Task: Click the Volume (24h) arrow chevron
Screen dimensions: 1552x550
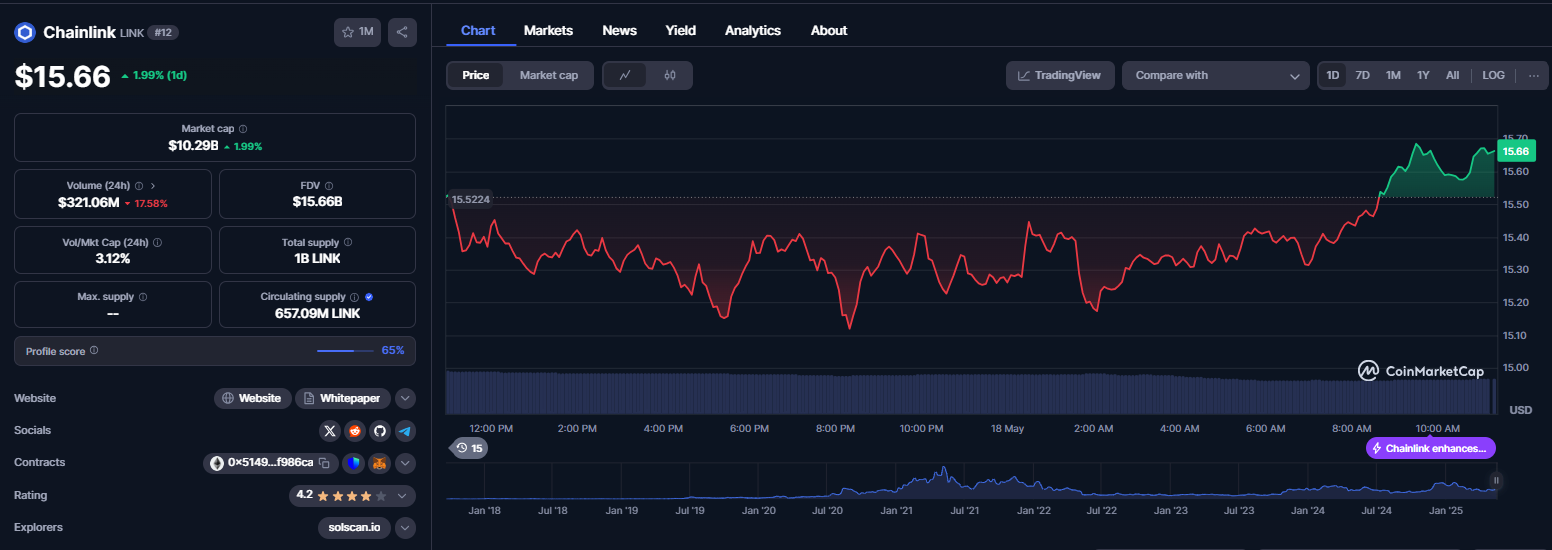Action: click(x=153, y=186)
